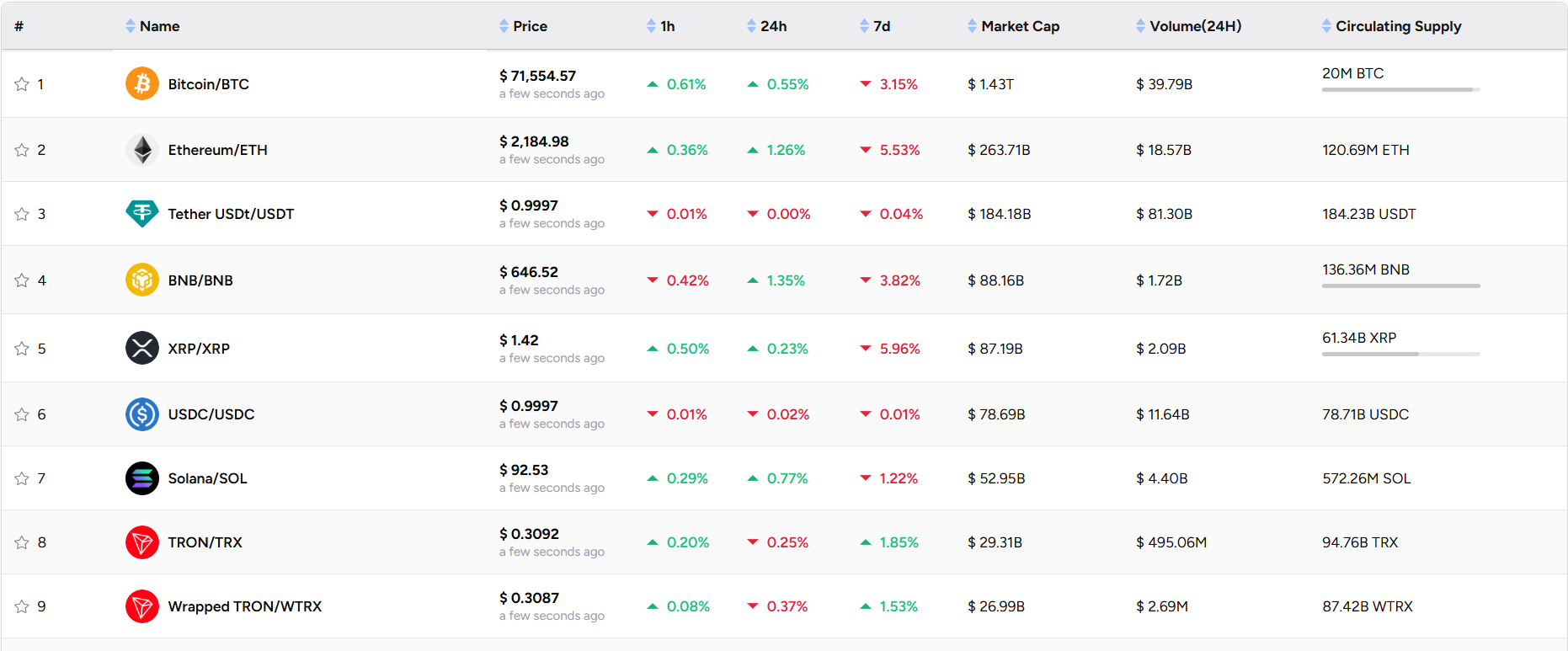Click Bitcoin's circulating supply progress bar
1568x651 pixels.
click(1400, 89)
